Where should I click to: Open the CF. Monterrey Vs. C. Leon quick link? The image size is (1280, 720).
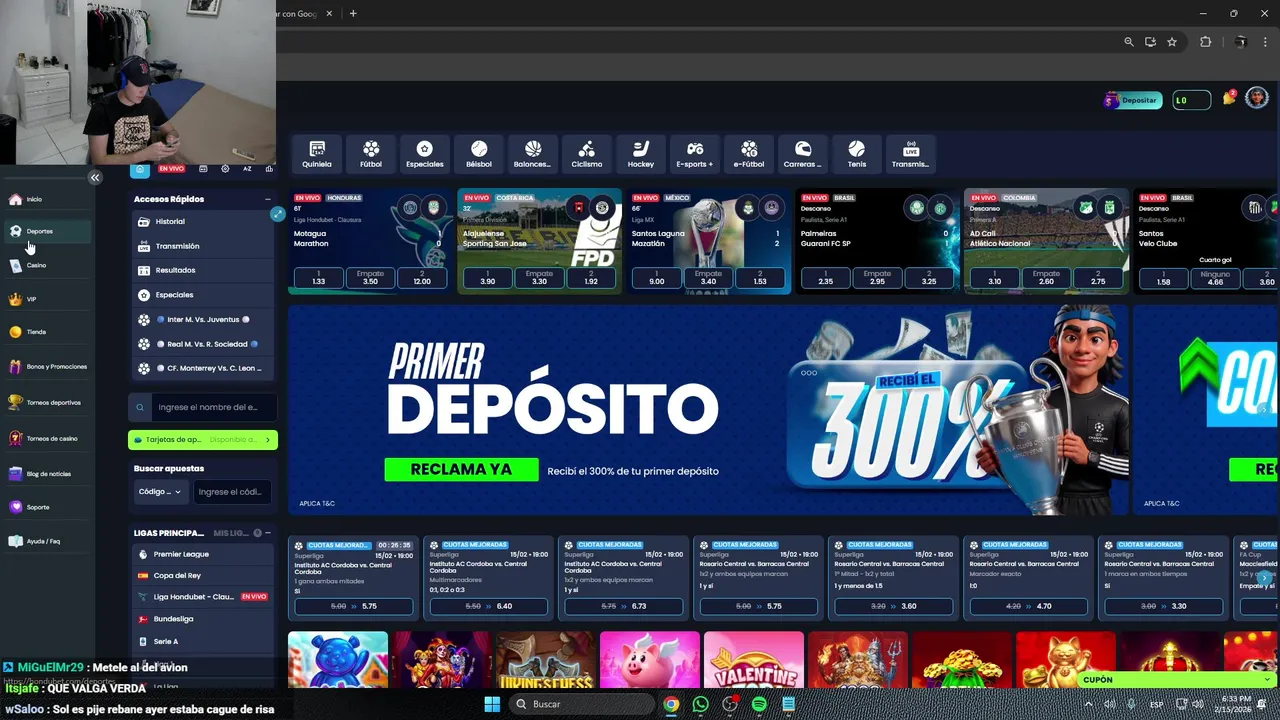click(203, 368)
